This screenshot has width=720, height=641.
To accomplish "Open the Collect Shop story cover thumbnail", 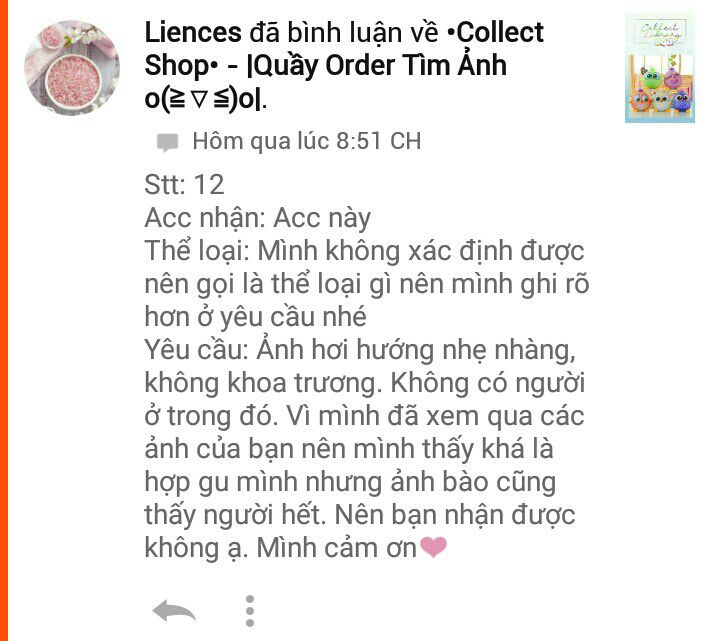I will point(660,68).
